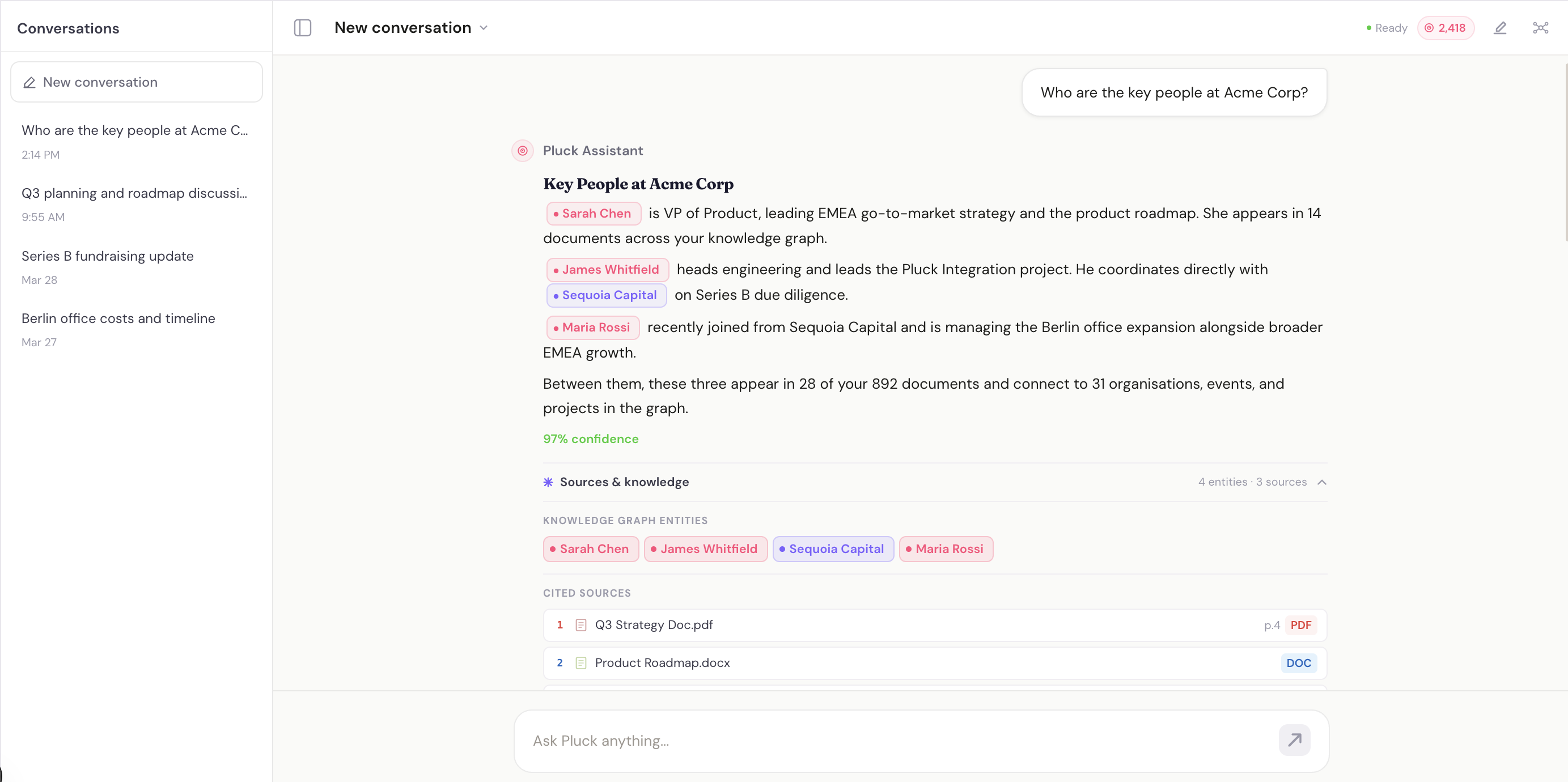Image resolution: width=1568 pixels, height=782 pixels.
Task: Switch to Berlin office costs and timeline conversation
Action: [x=118, y=318]
